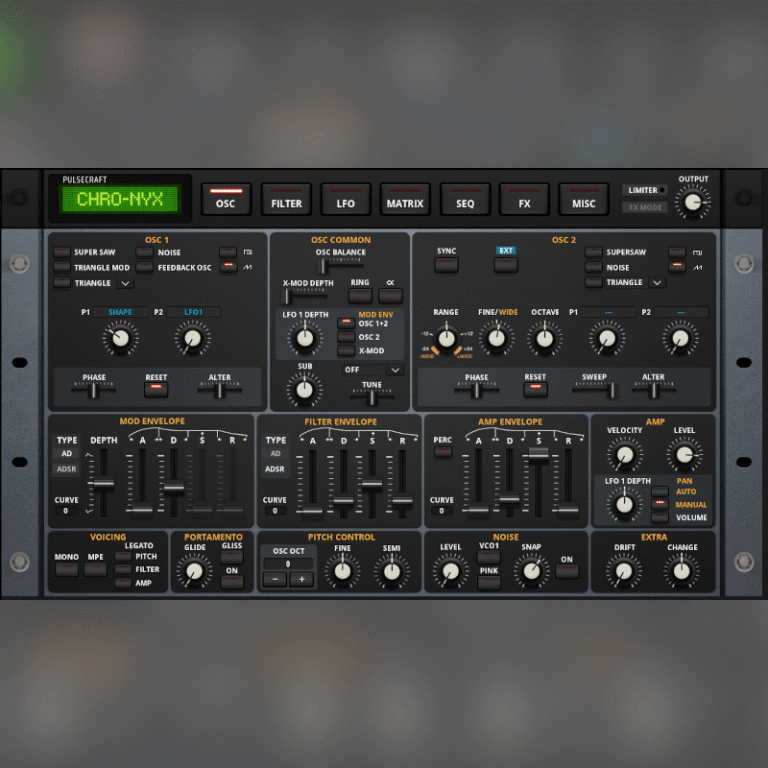Open the FILTER tab
Screen dimensions: 768x768
pos(287,199)
